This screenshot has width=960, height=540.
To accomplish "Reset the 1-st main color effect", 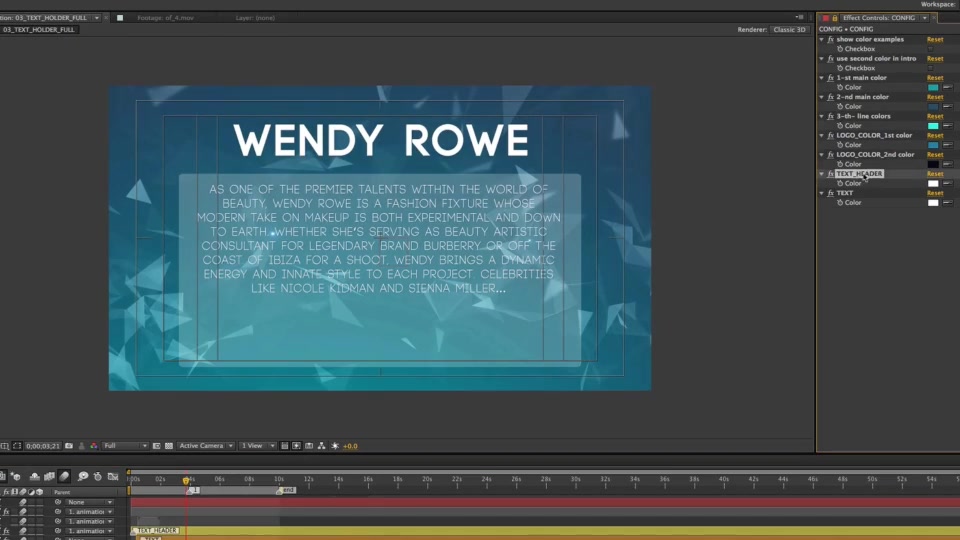I will [935, 78].
